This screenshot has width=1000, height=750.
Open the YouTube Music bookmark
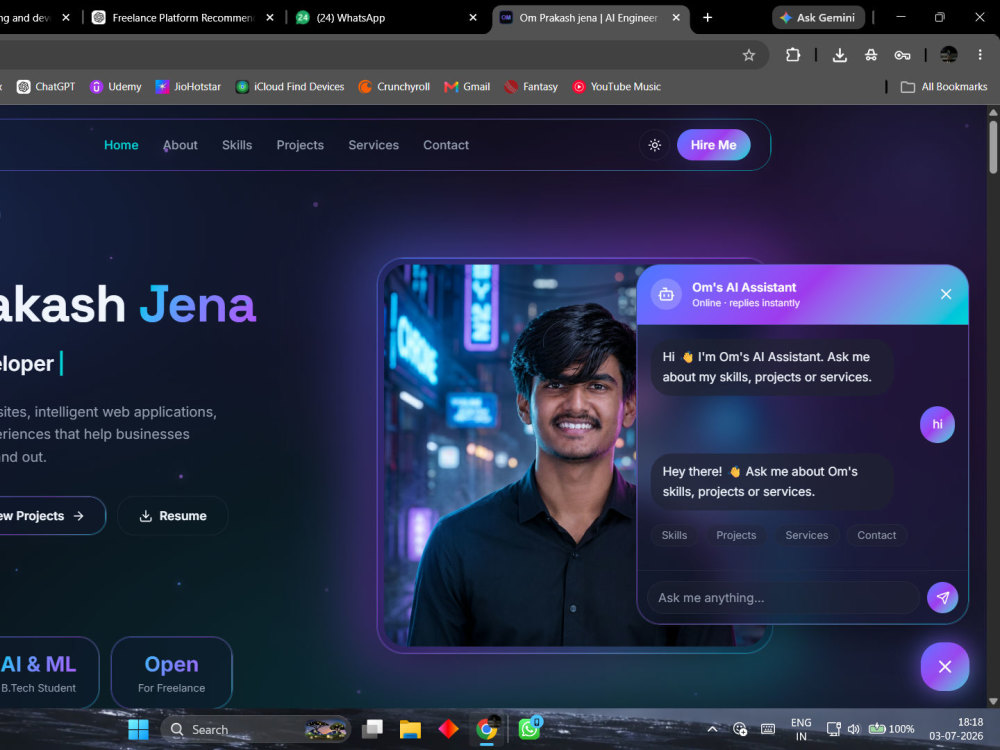(616, 87)
